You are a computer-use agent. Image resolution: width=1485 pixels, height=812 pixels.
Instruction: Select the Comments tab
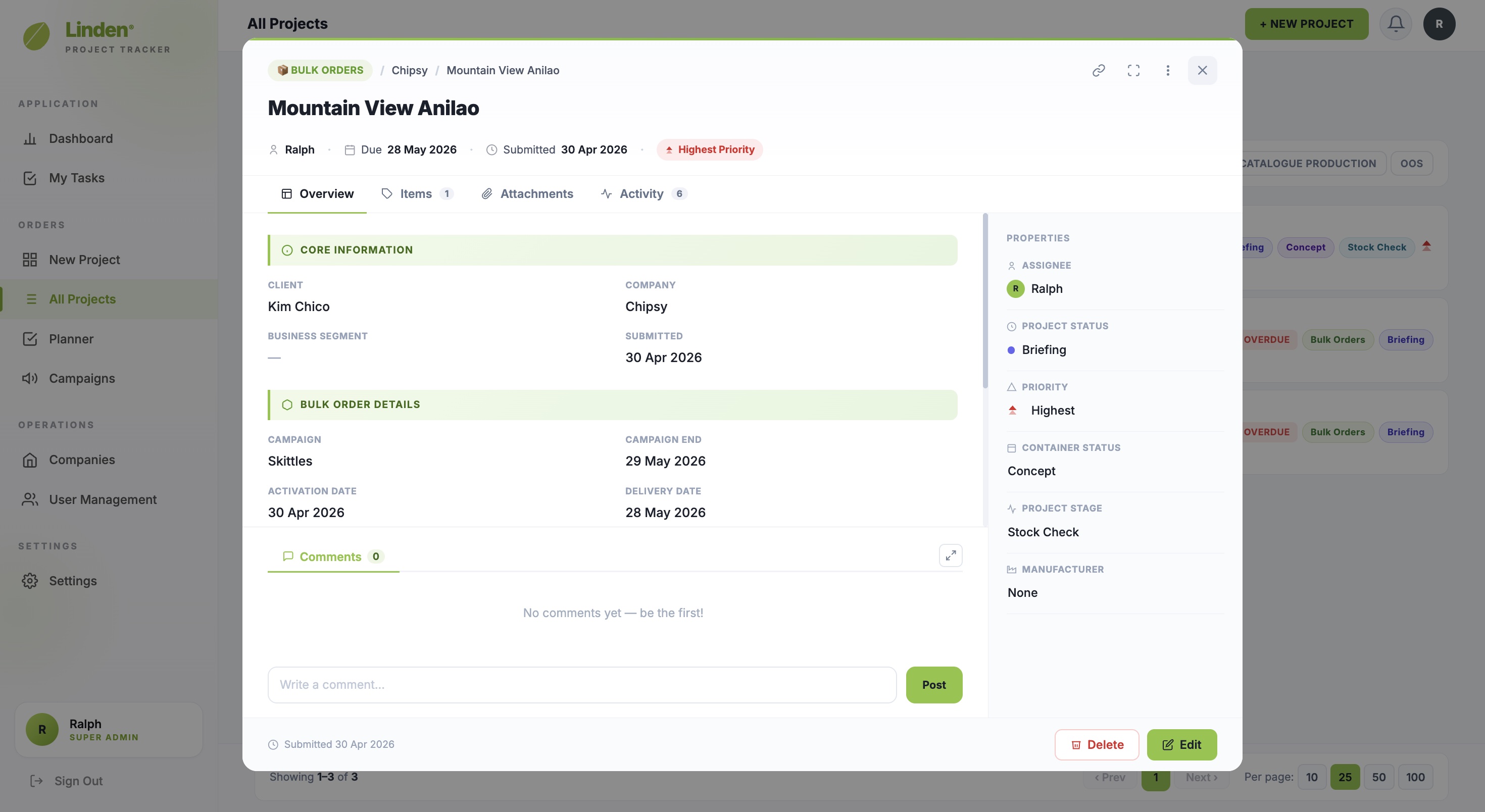[x=333, y=556]
